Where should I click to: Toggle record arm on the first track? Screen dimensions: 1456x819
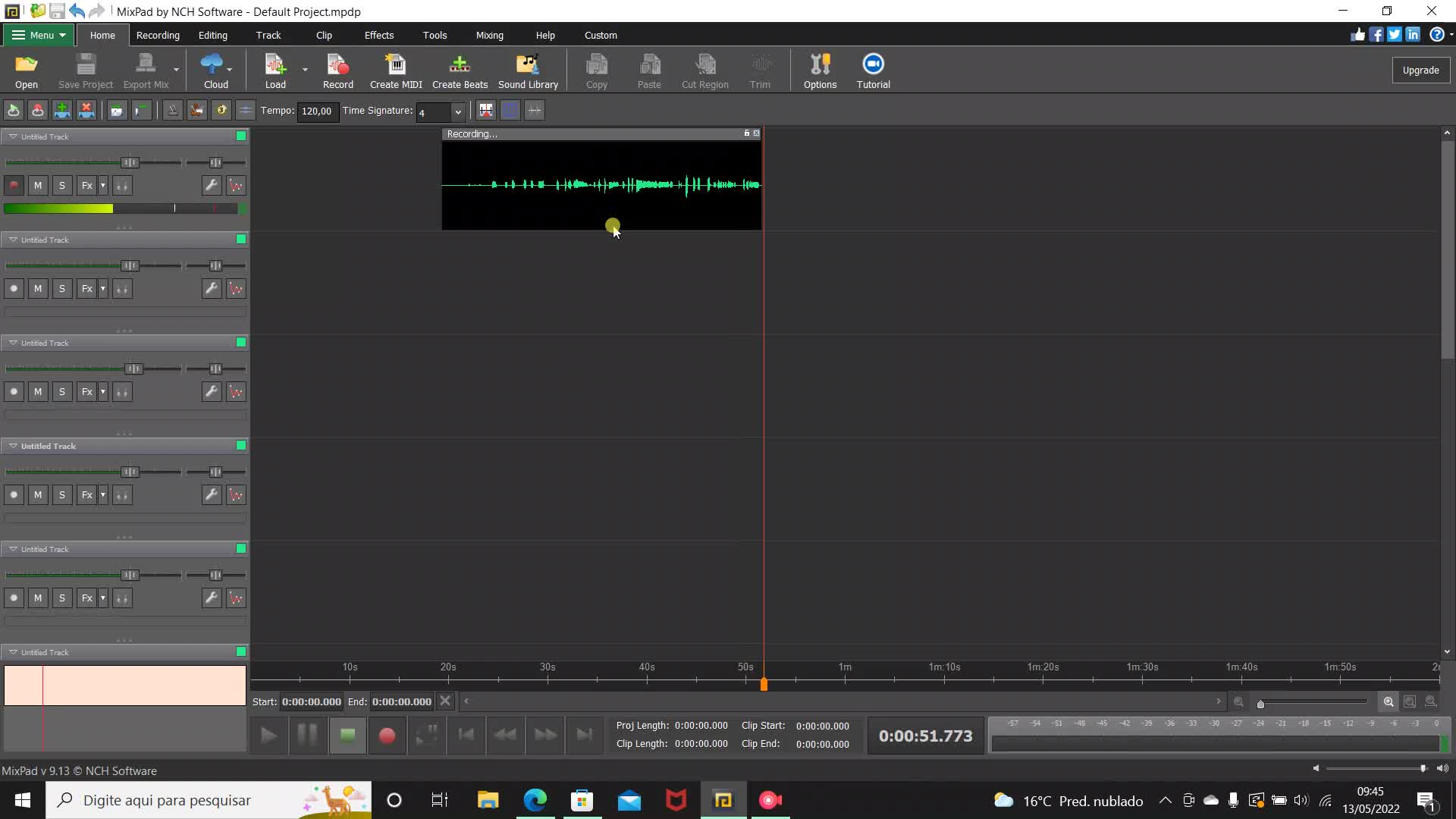click(14, 185)
